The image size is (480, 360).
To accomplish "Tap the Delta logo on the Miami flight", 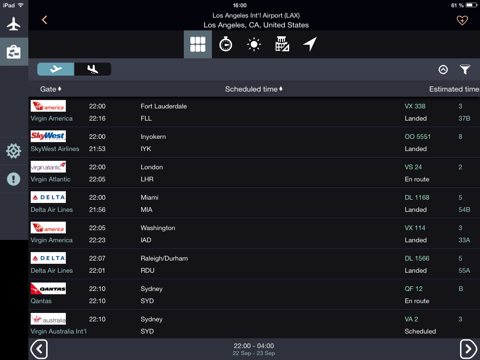I will (48, 197).
